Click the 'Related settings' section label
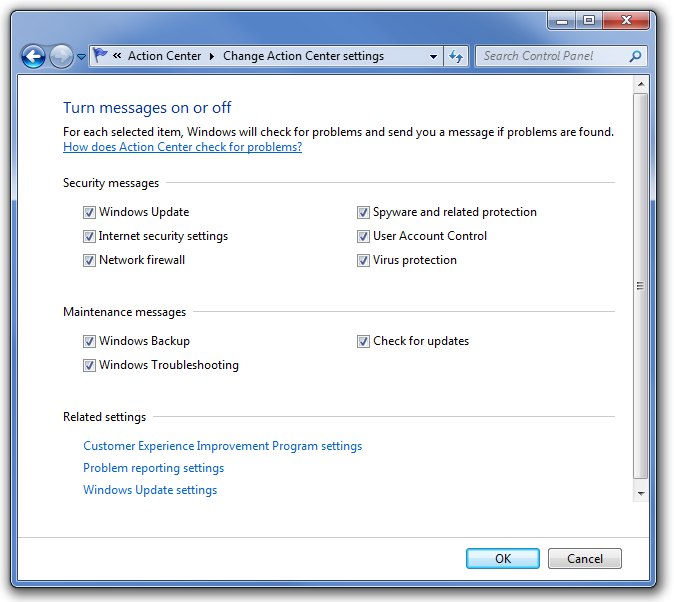 click(x=104, y=417)
